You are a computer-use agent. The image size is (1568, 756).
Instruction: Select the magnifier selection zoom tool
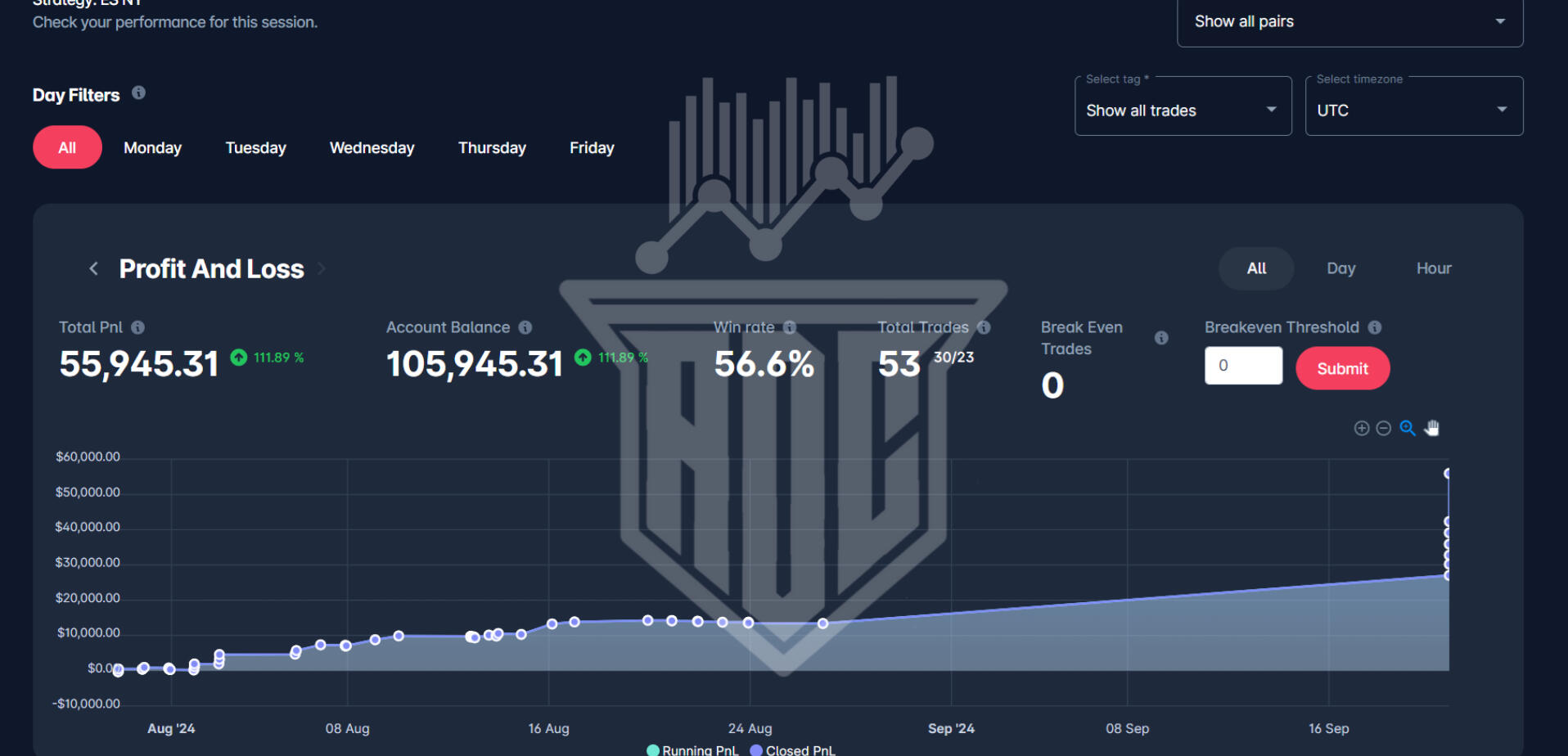coord(1408,428)
